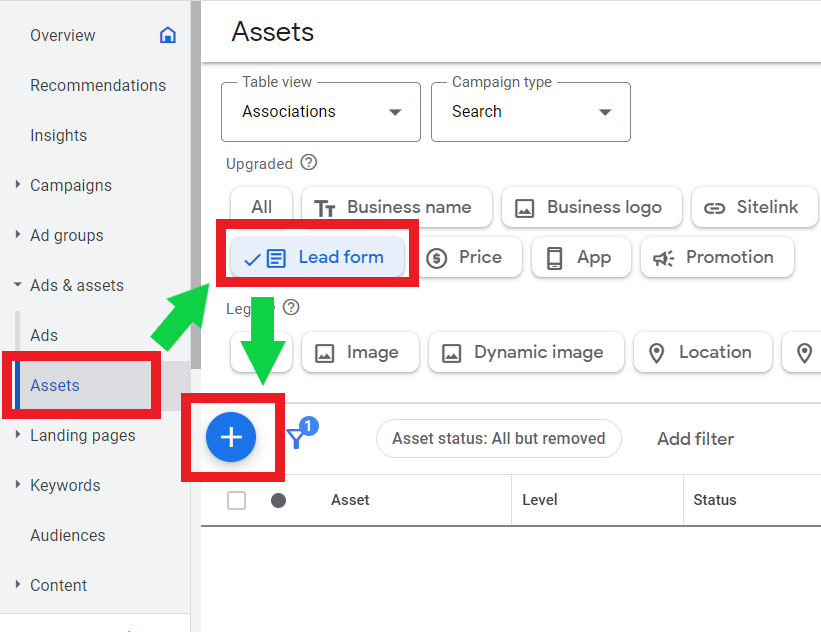
Task: Click the blue plus icon to create an asset
Action: click(x=231, y=438)
